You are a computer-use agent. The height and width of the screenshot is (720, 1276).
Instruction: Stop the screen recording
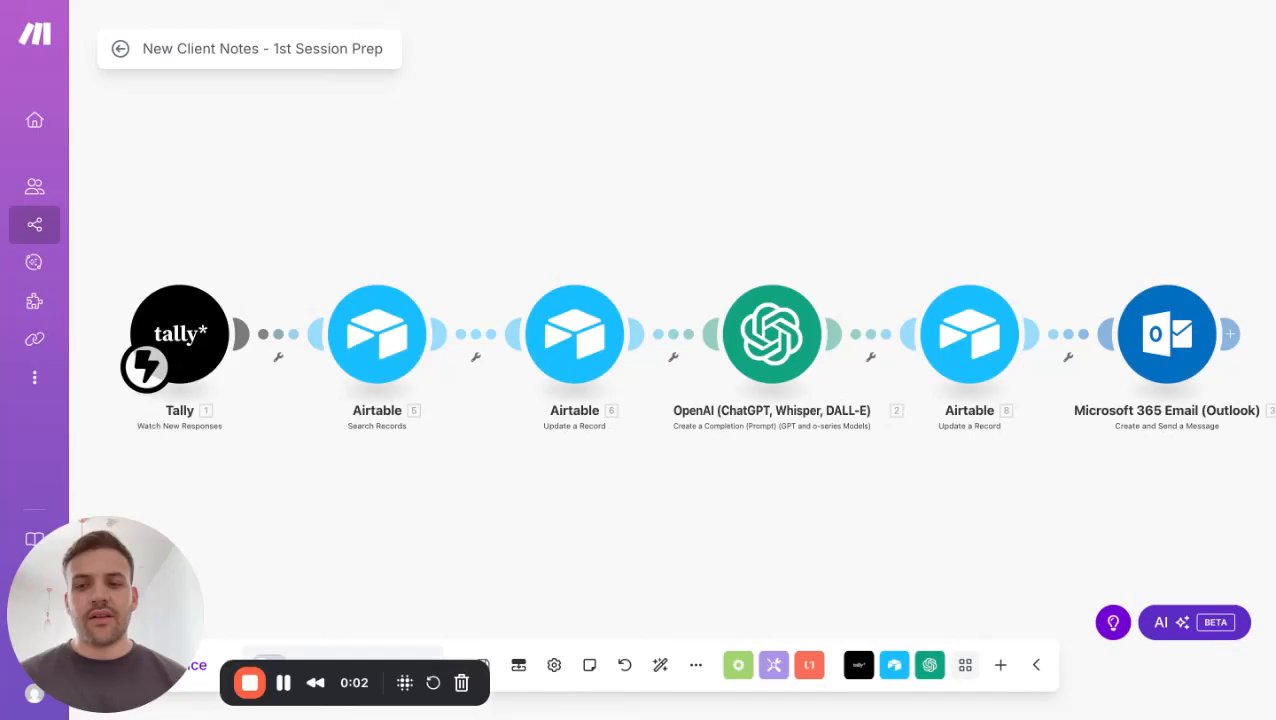click(250, 683)
